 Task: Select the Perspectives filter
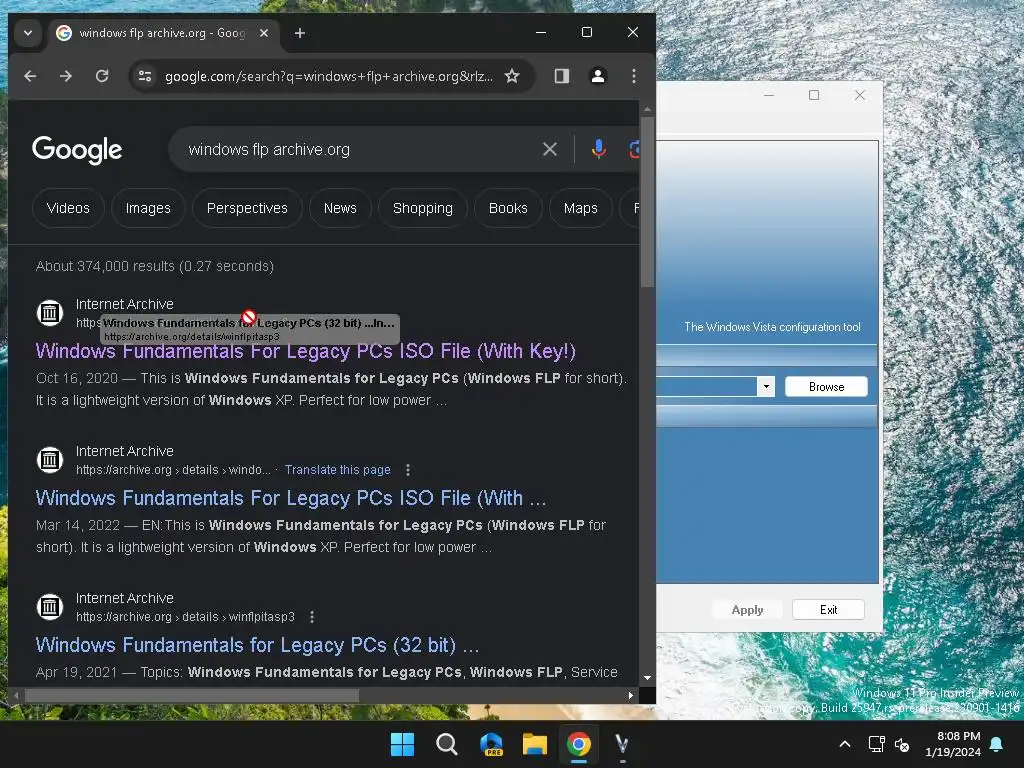coord(247,208)
